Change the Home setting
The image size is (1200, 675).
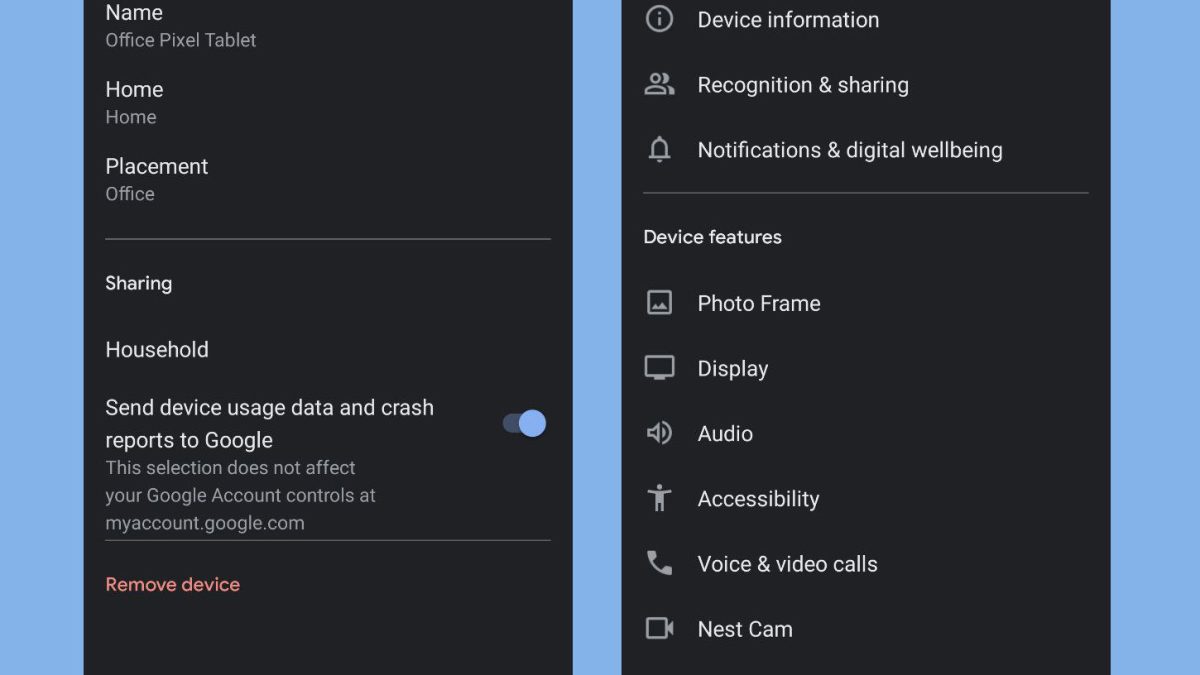click(134, 102)
